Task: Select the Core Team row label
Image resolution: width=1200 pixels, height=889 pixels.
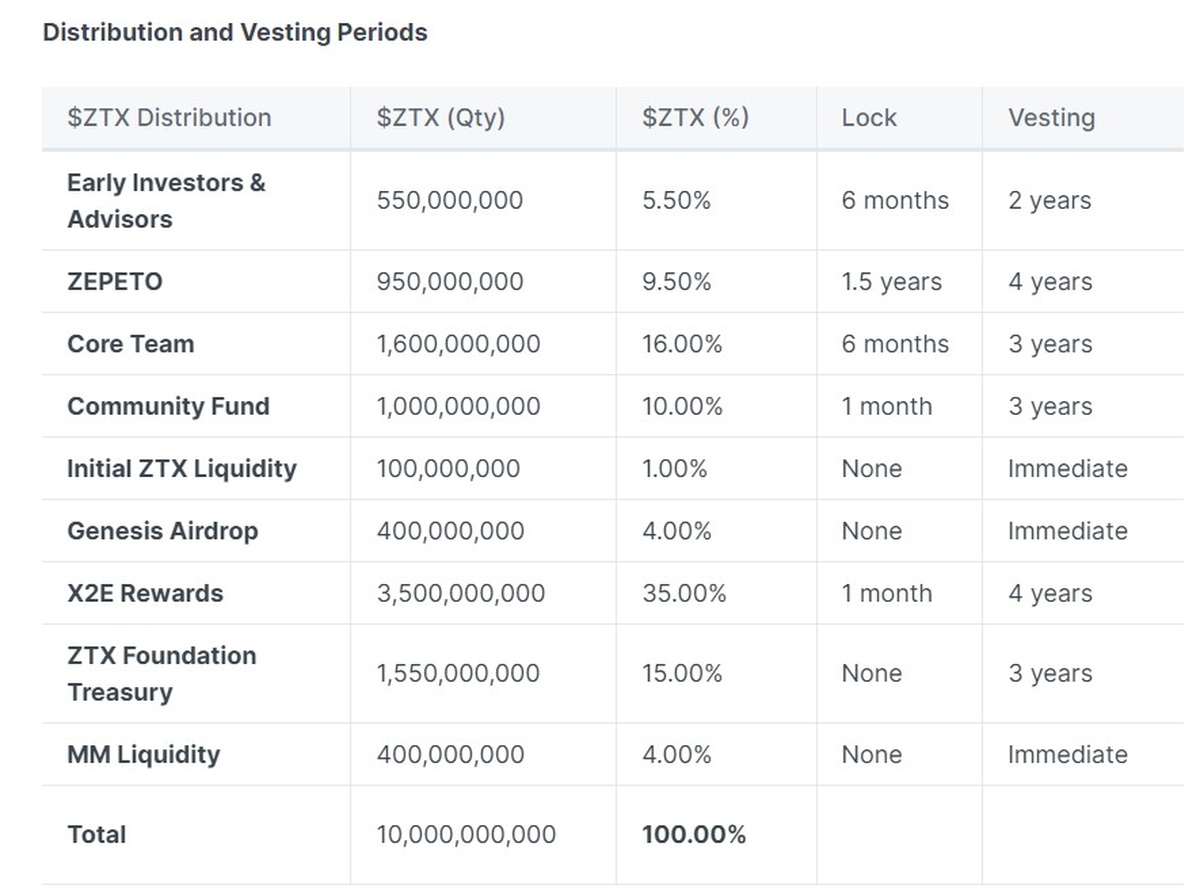Action: [131, 344]
